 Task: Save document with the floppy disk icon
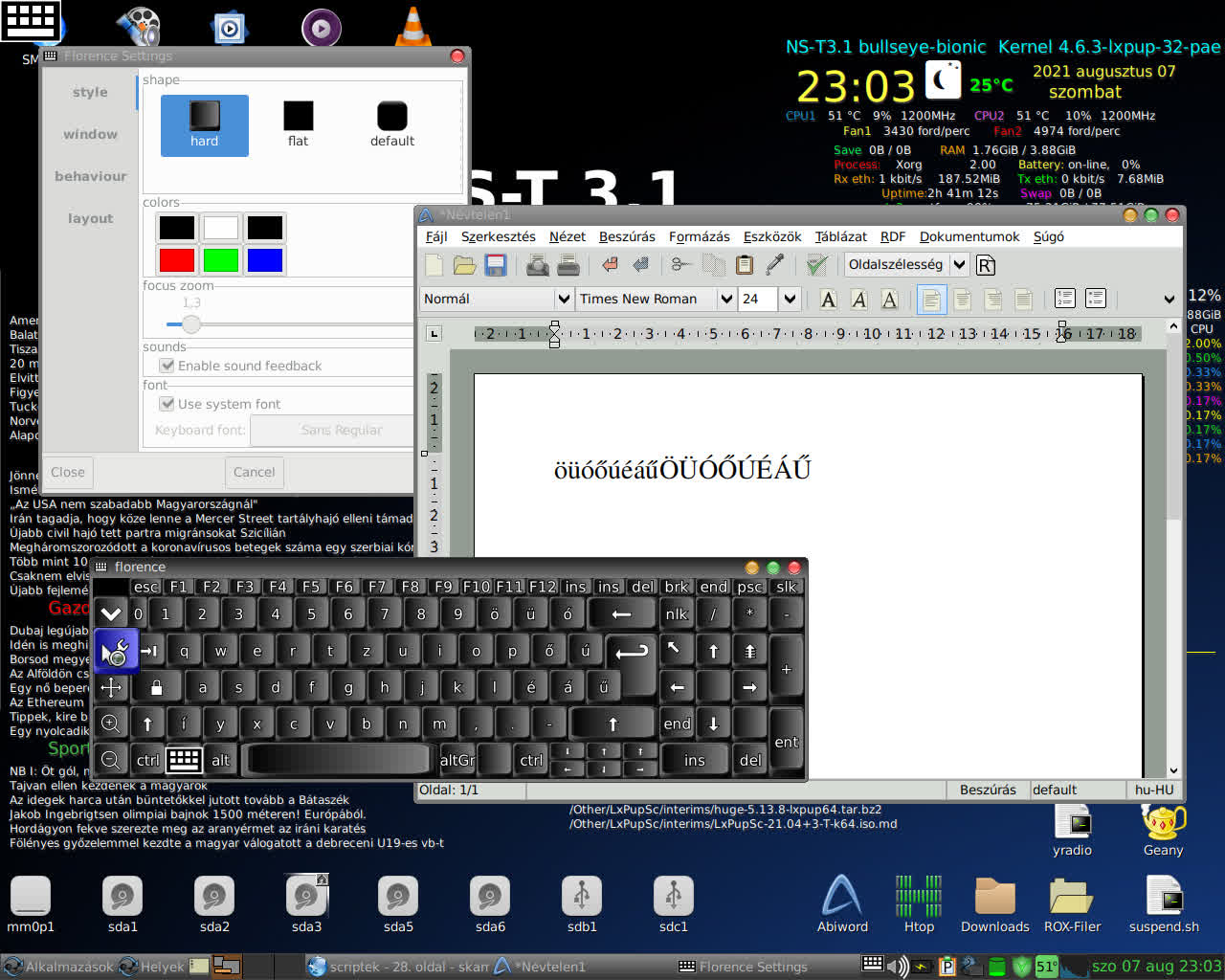tap(495, 265)
